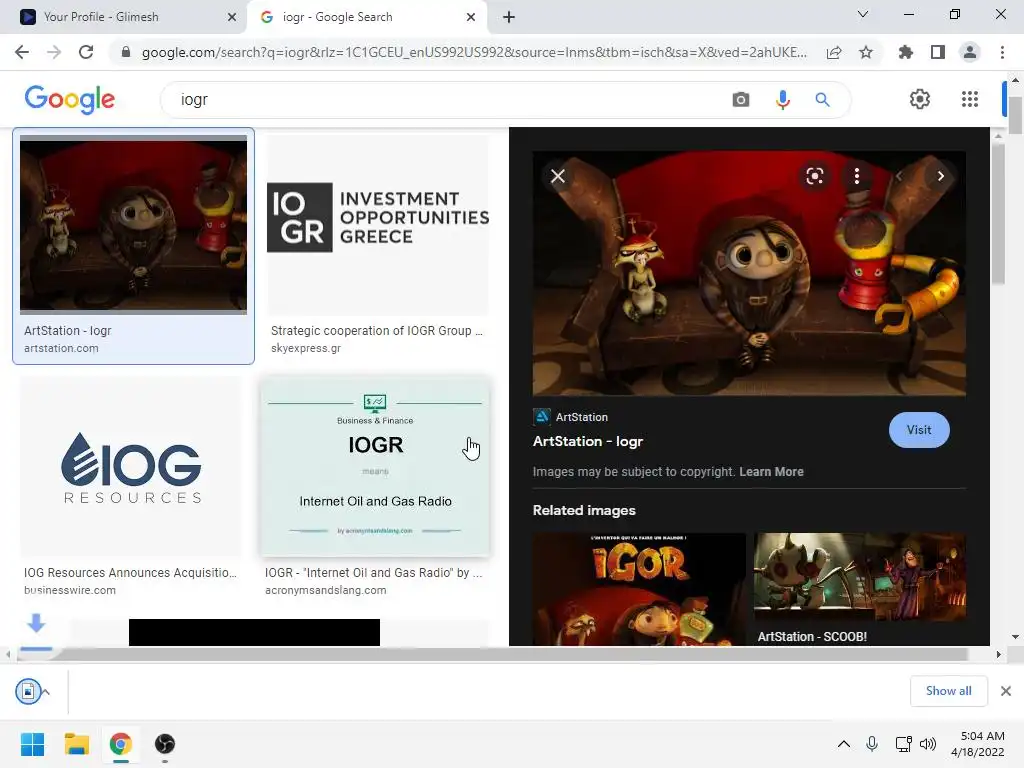Viewport: 1024px width, 768px height.
Task: Select ArtStation Iogr result thumbnail
Action: pos(133,225)
